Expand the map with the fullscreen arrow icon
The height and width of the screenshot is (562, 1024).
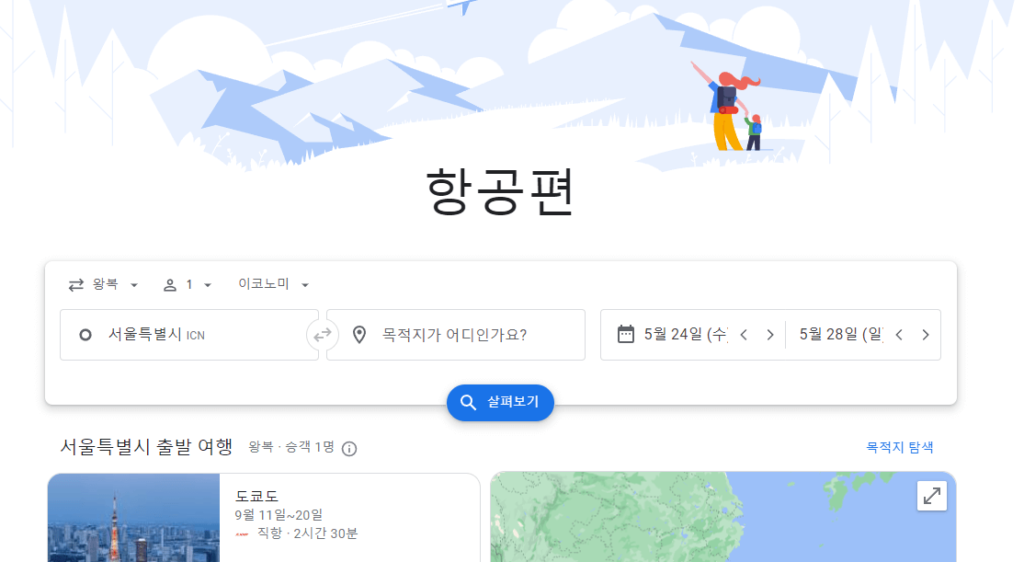click(931, 496)
